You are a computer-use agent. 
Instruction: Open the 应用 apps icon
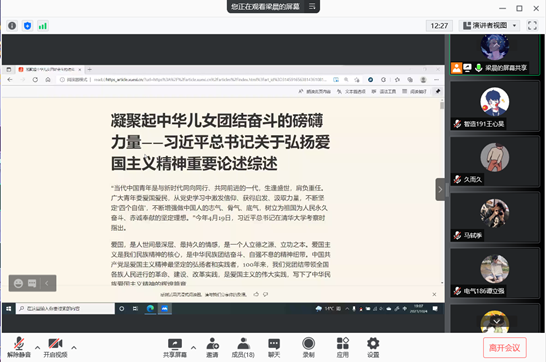tap(343, 347)
